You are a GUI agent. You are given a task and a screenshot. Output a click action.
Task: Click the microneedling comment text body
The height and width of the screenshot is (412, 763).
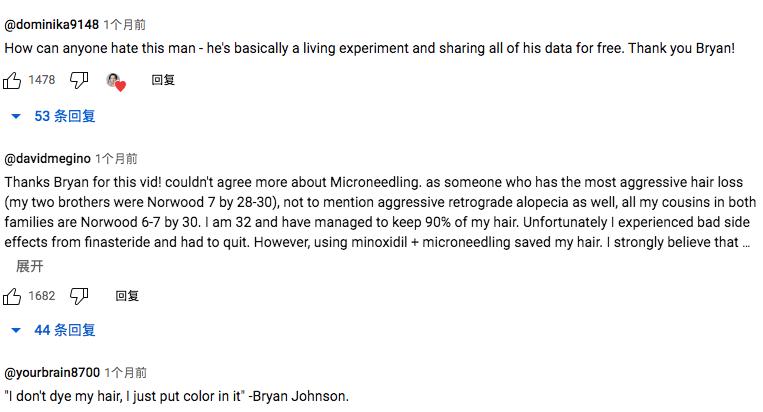[380, 213]
